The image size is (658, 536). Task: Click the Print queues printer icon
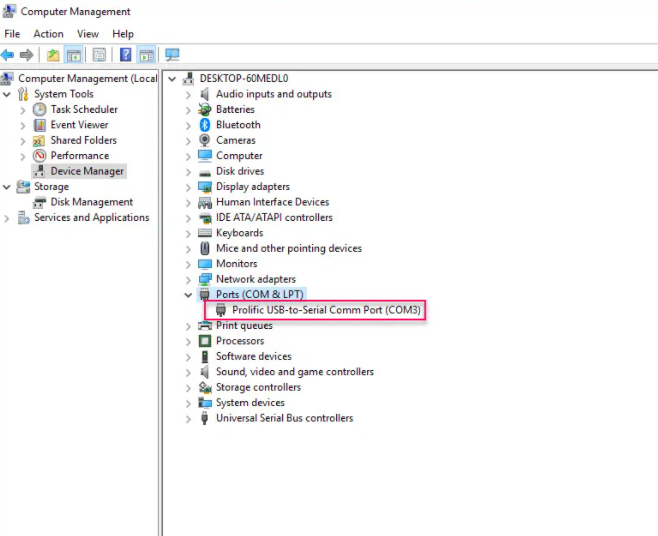pos(205,325)
